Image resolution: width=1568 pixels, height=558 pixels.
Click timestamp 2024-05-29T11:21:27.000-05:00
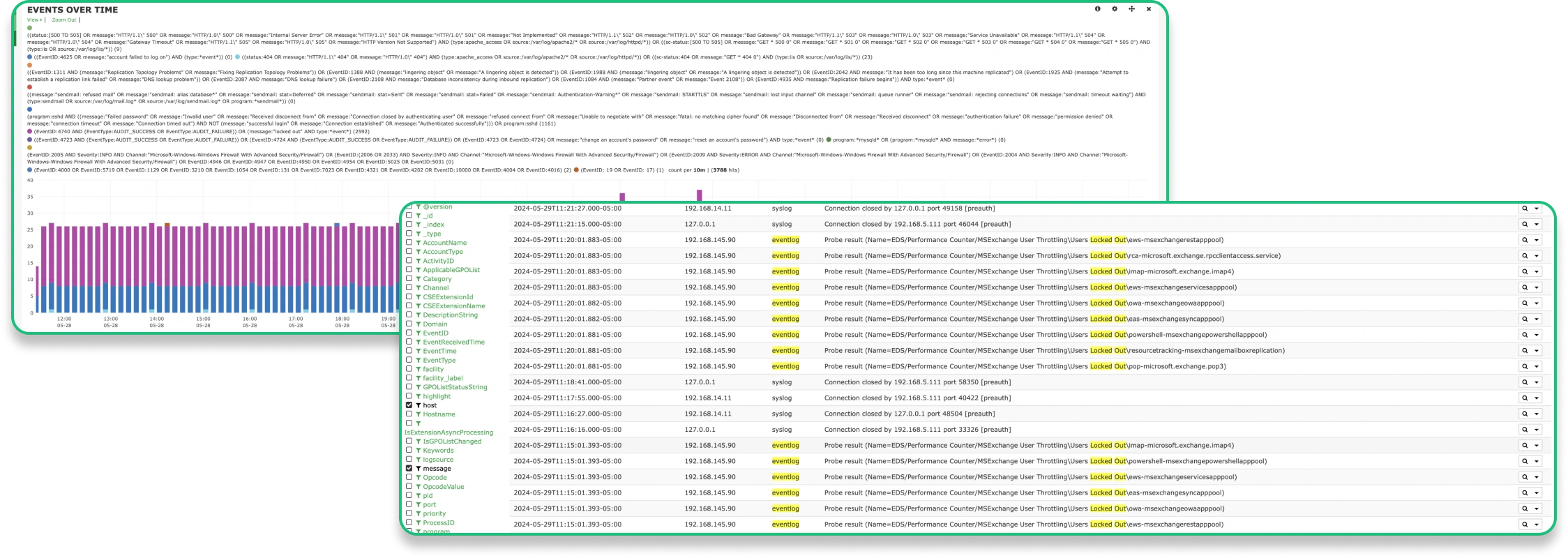[x=567, y=209]
